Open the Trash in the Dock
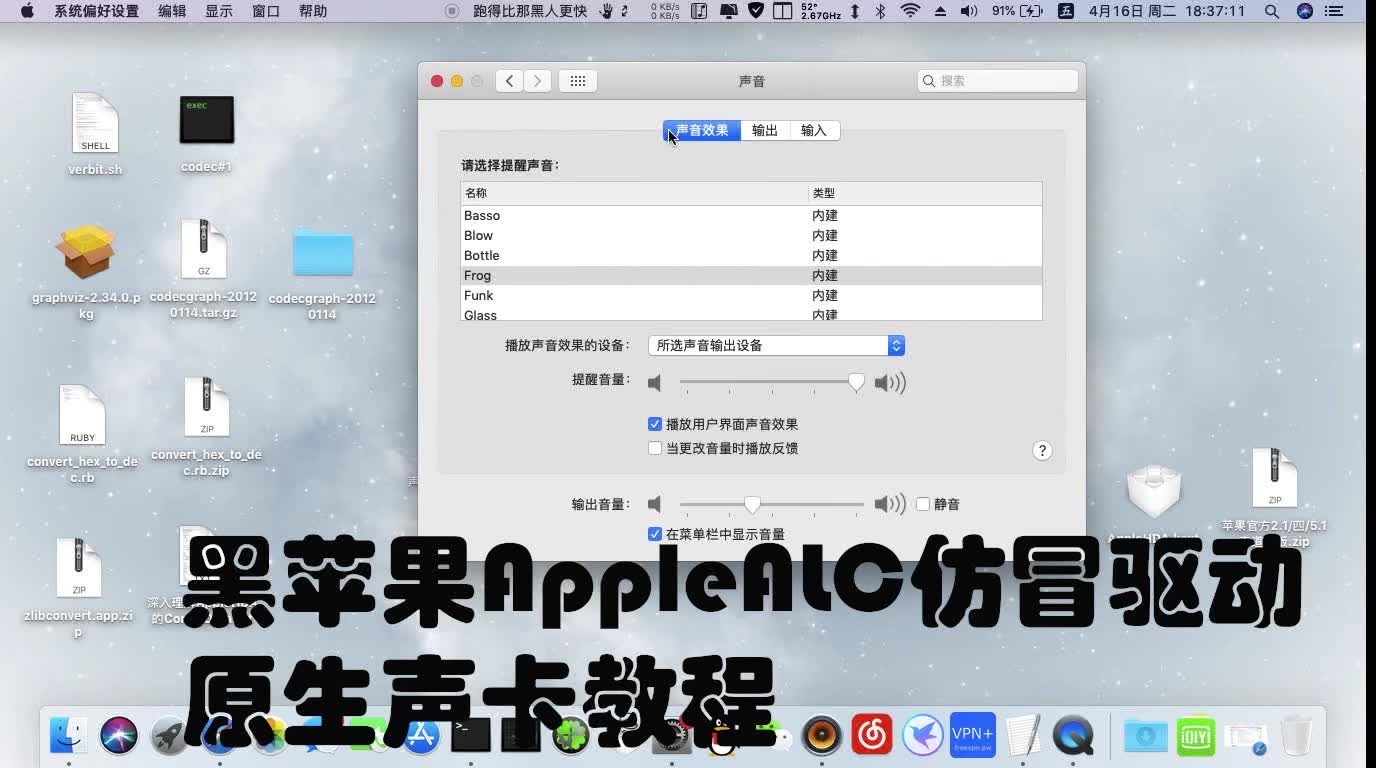The image size is (1376, 768). point(1297,735)
